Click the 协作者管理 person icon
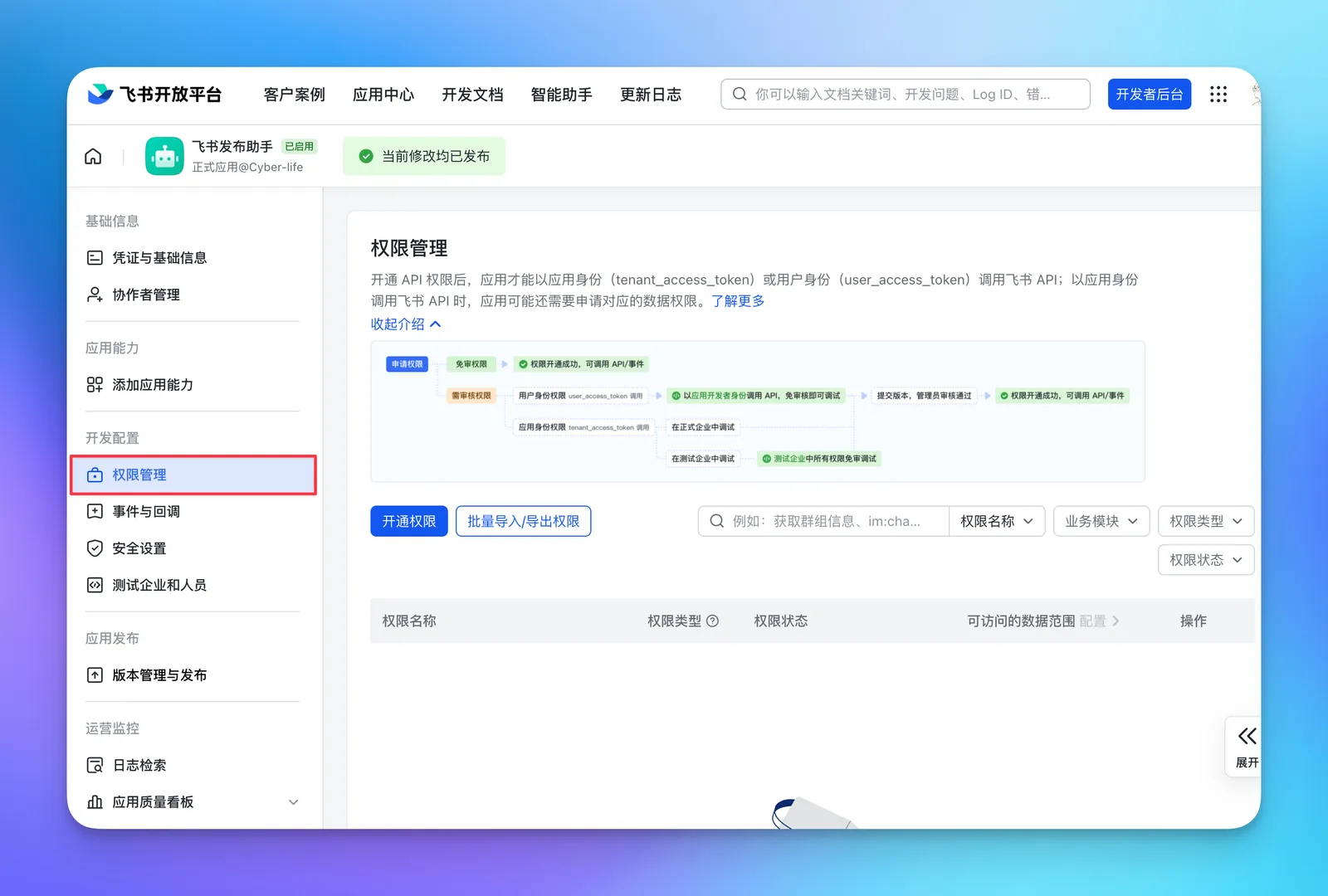The height and width of the screenshot is (896, 1328). pos(95,295)
